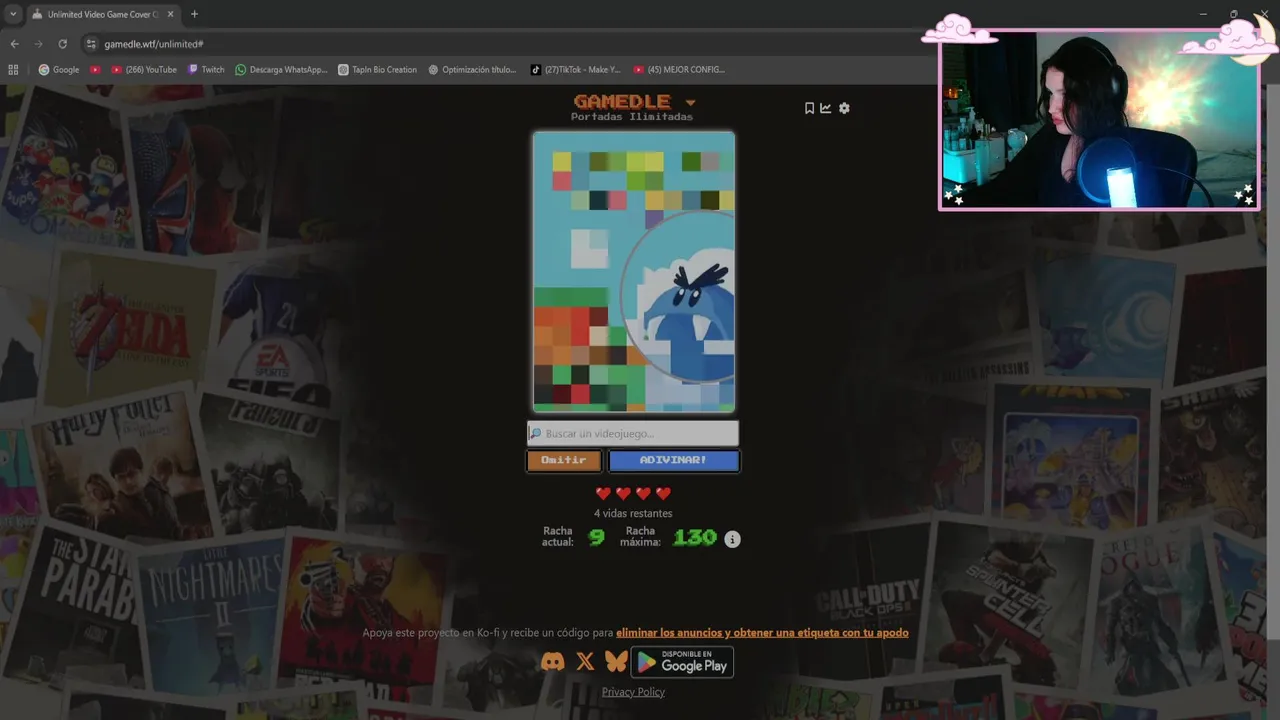Open the YouTube icon-only bookmark after Google
This screenshot has width=1280, height=720.
[x=95, y=70]
